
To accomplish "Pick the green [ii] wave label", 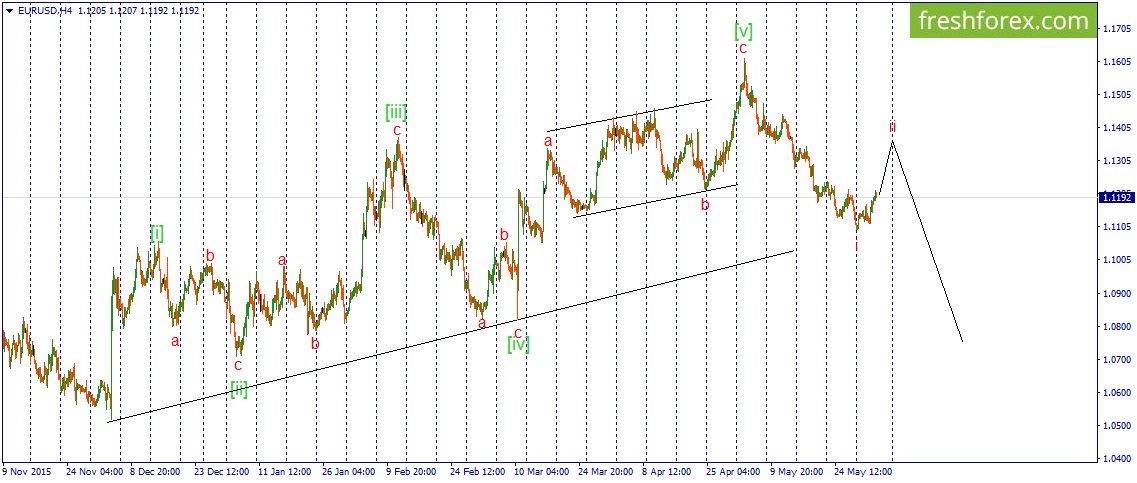I will [x=239, y=389].
